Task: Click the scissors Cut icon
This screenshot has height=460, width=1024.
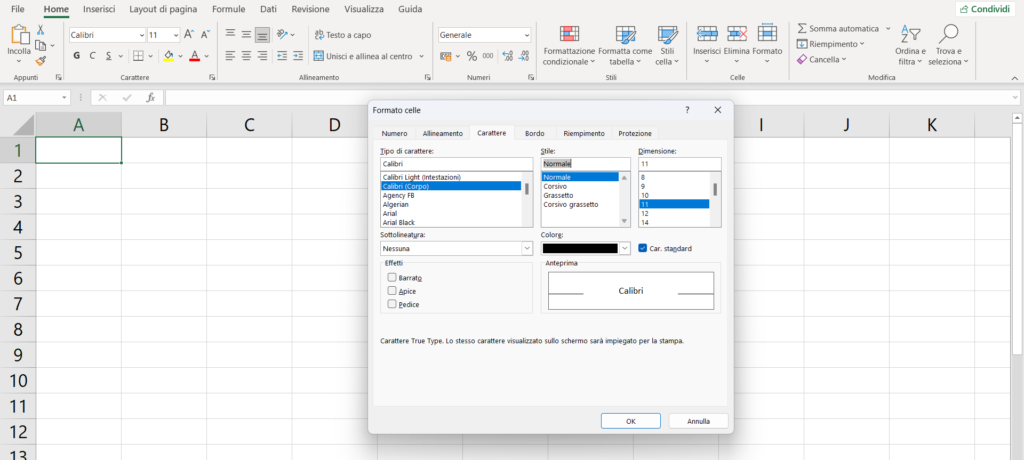Action: coord(40,30)
